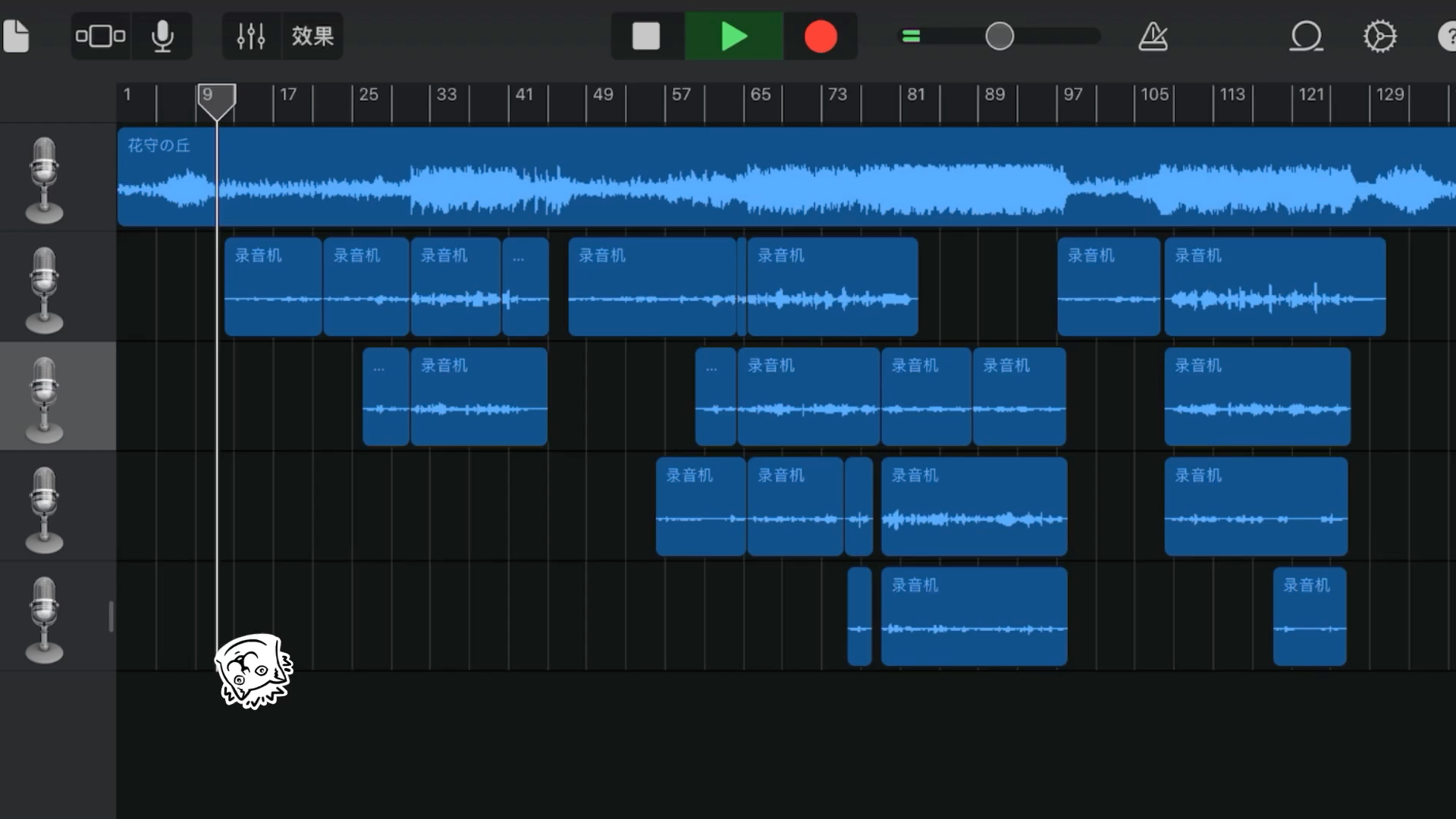Select track four 录音机 region after bar 105
Image resolution: width=1456 pixels, height=819 pixels.
tap(1256, 507)
